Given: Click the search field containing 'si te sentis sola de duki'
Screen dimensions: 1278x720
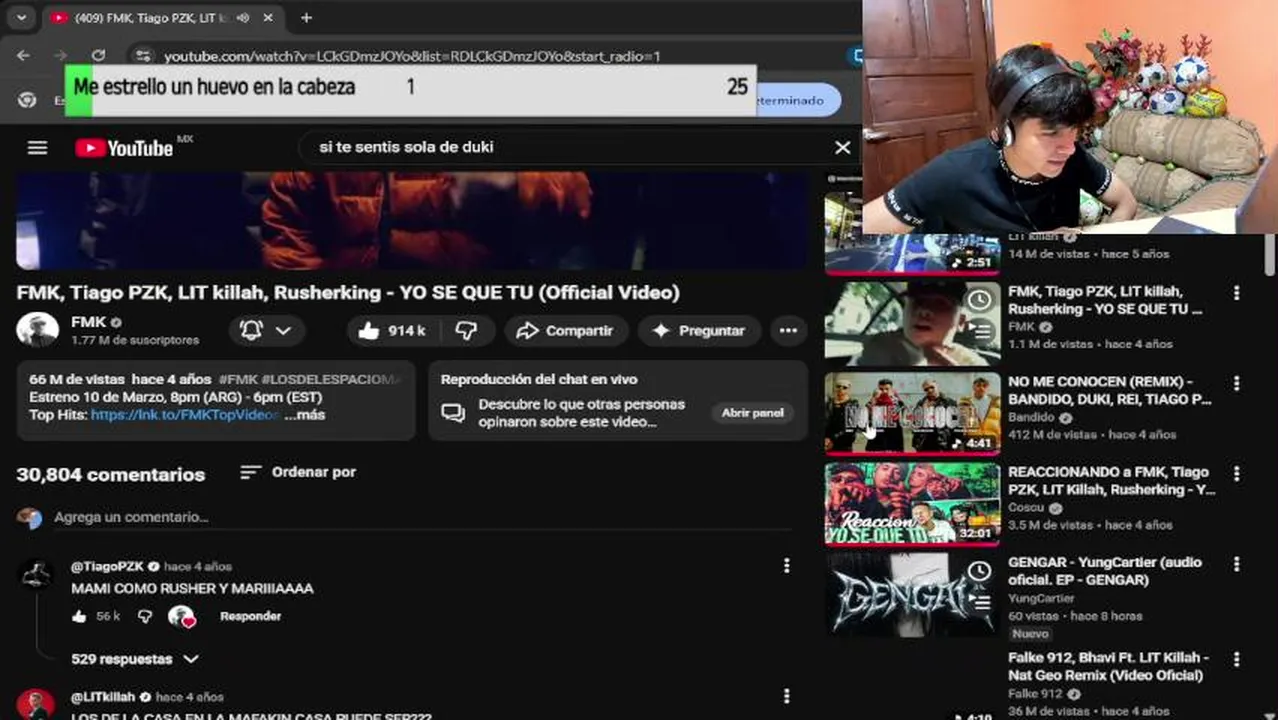Looking at the screenshot, I should tap(570, 147).
